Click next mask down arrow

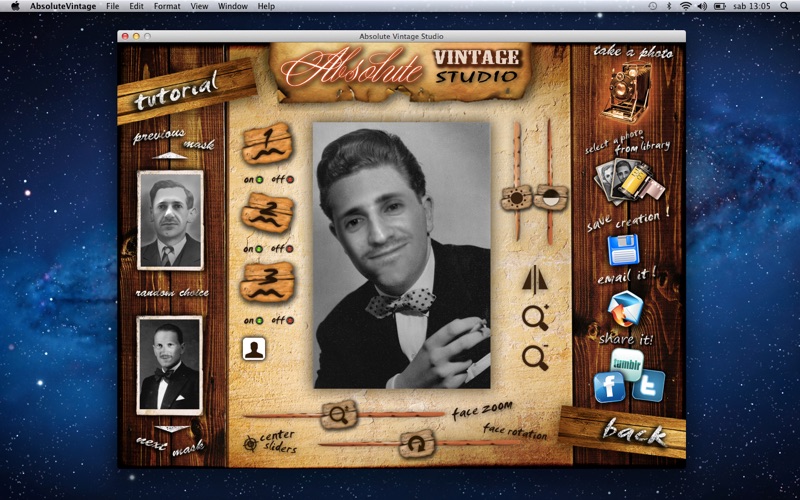(172, 429)
